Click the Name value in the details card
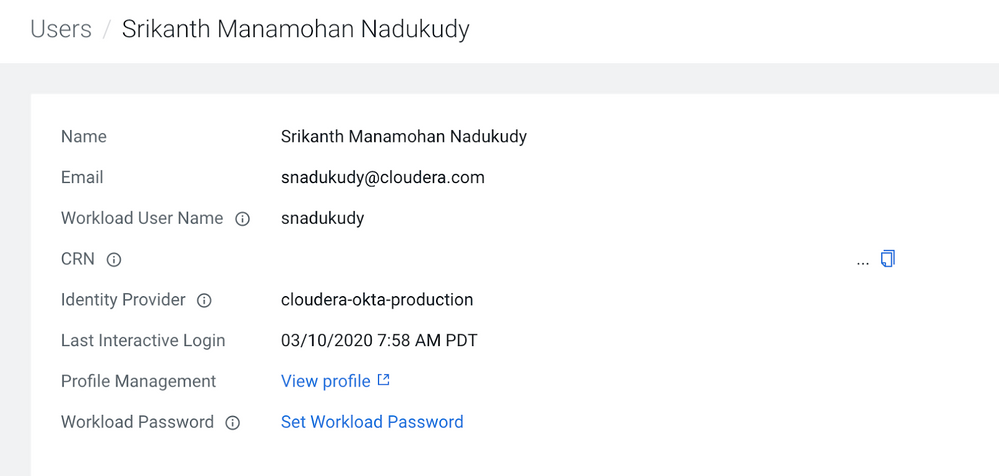999x476 pixels. (403, 136)
